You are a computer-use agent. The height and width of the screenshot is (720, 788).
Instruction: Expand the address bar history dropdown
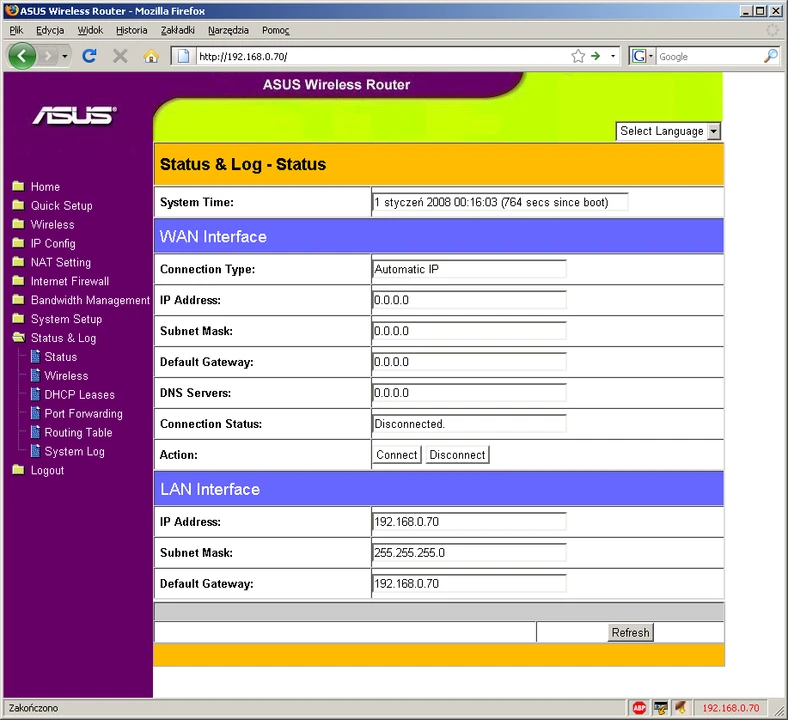coord(613,56)
